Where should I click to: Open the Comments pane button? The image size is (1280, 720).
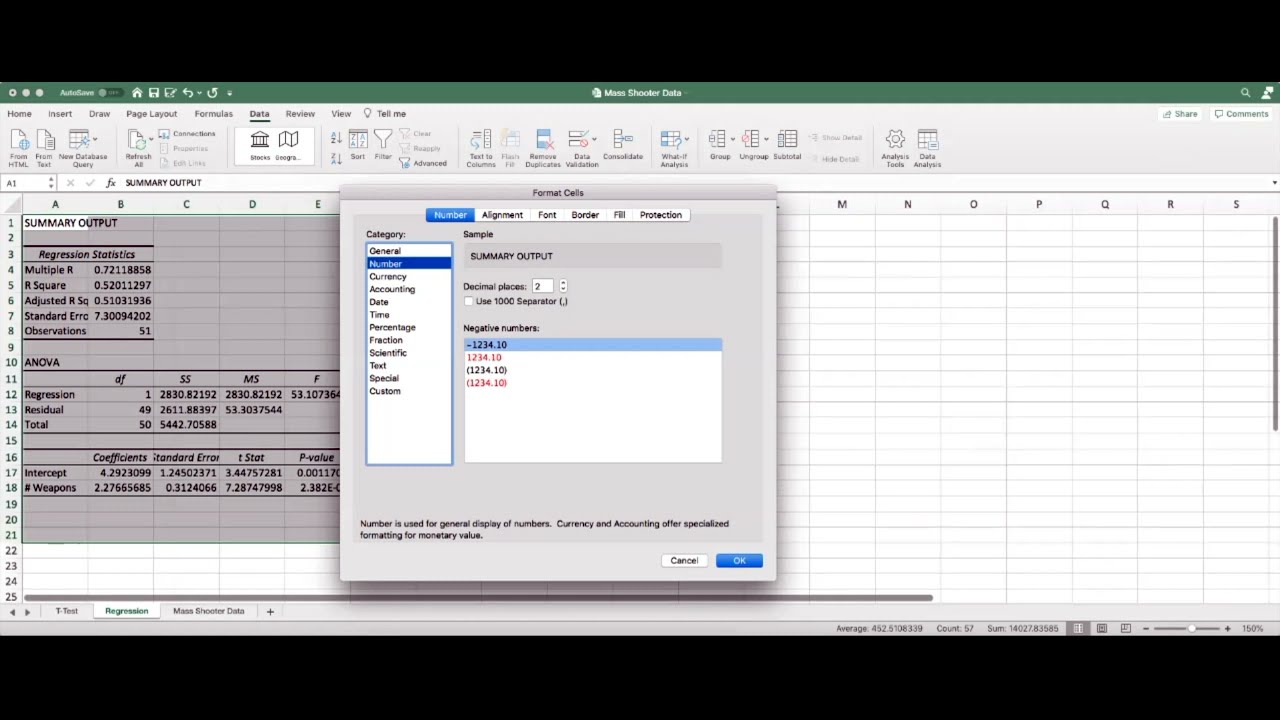click(1241, 114)
